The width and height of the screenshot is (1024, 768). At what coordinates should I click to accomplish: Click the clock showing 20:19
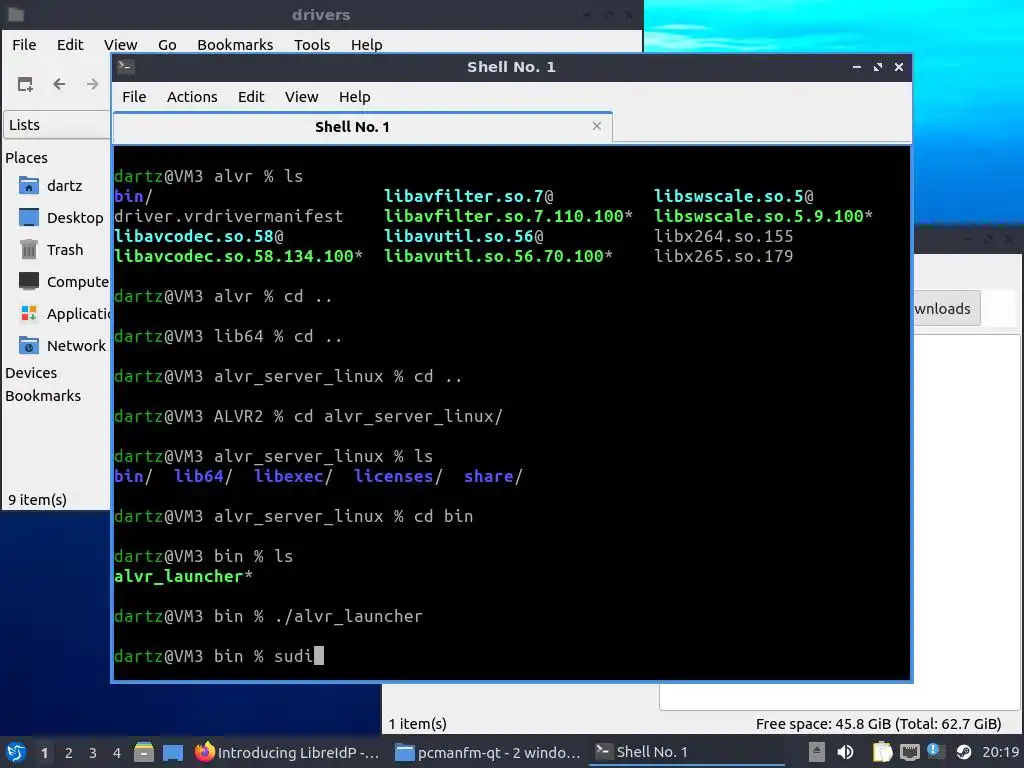(x=1000, y=752)
